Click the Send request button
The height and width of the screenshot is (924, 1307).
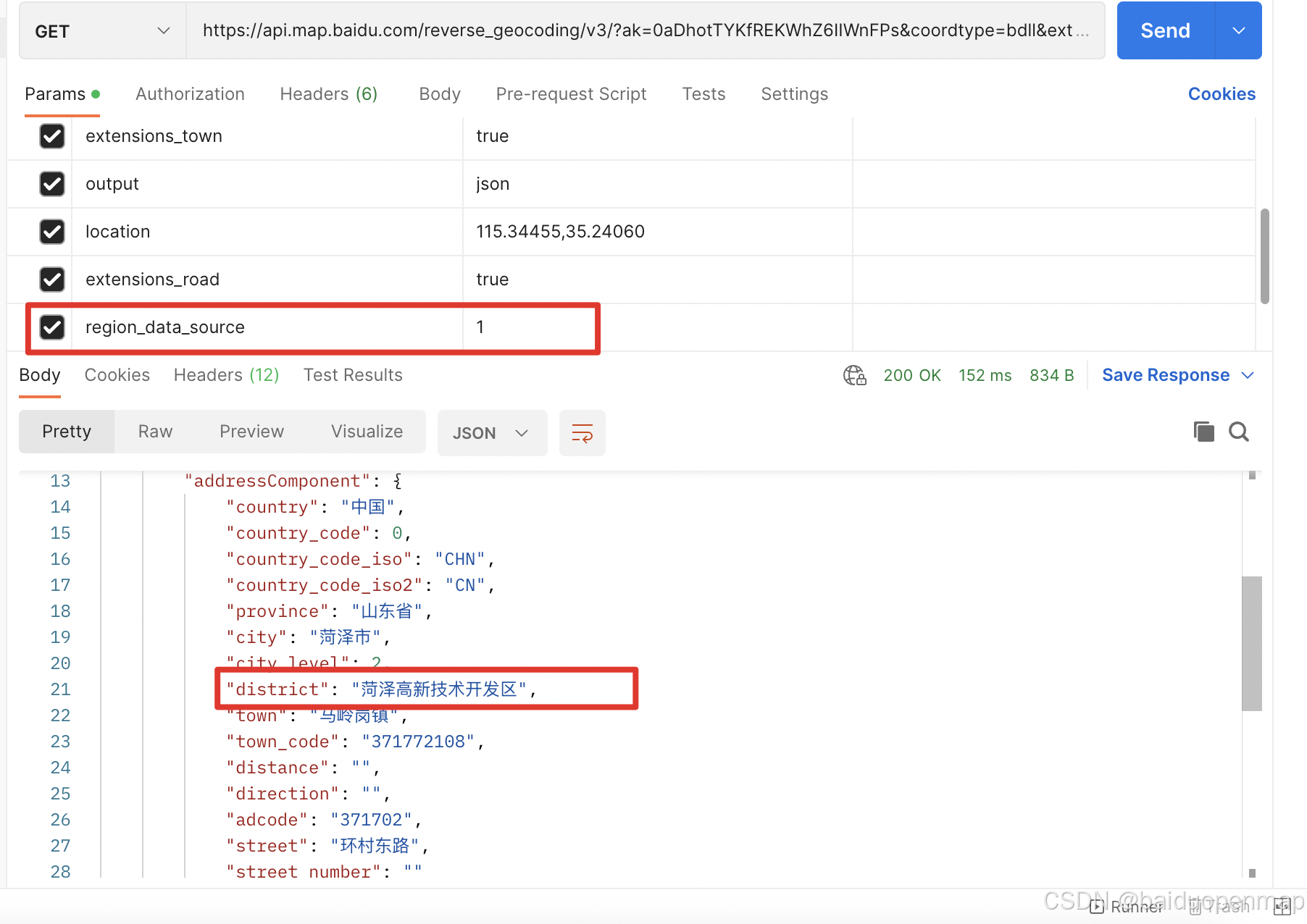point(1165,30)
